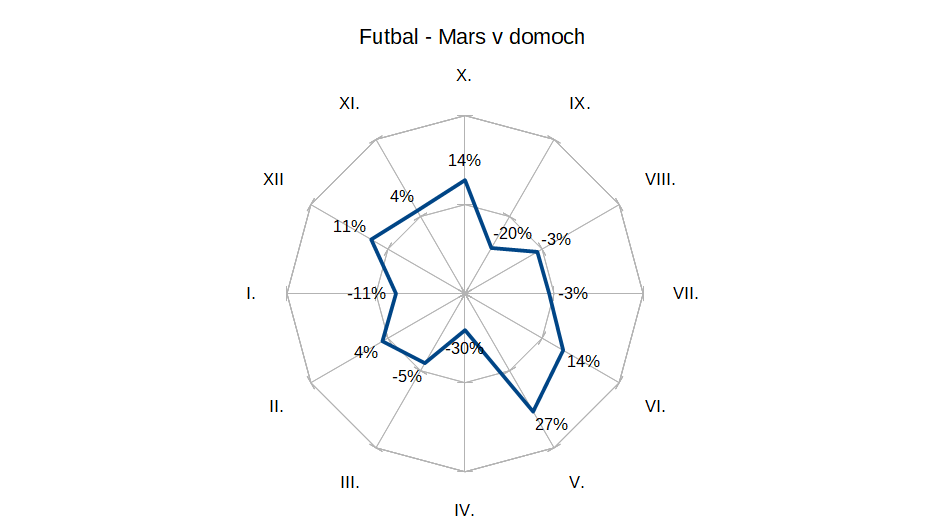Click the I. axis label
The height and width of the screenshot is (531, 945).
pos(251,294)
